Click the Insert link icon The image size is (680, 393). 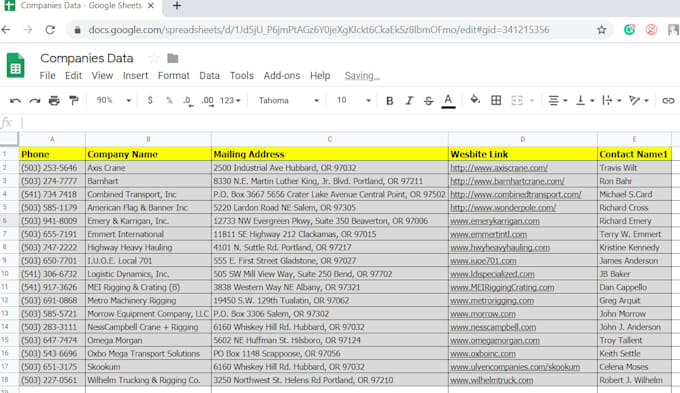[x=668, y=101]
